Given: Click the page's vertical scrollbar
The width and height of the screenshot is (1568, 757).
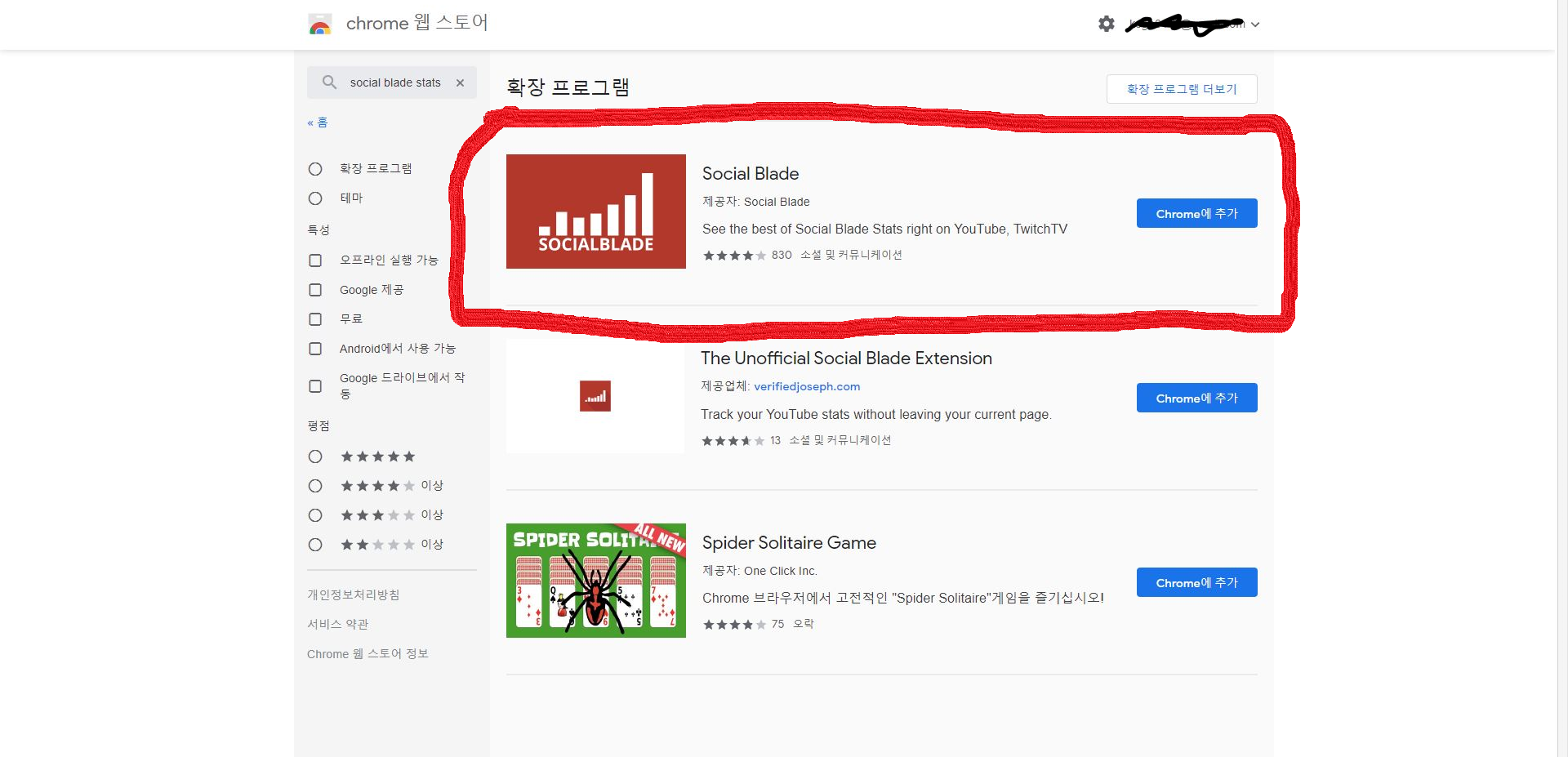Looking at the screenshot, I should 1562,378.
